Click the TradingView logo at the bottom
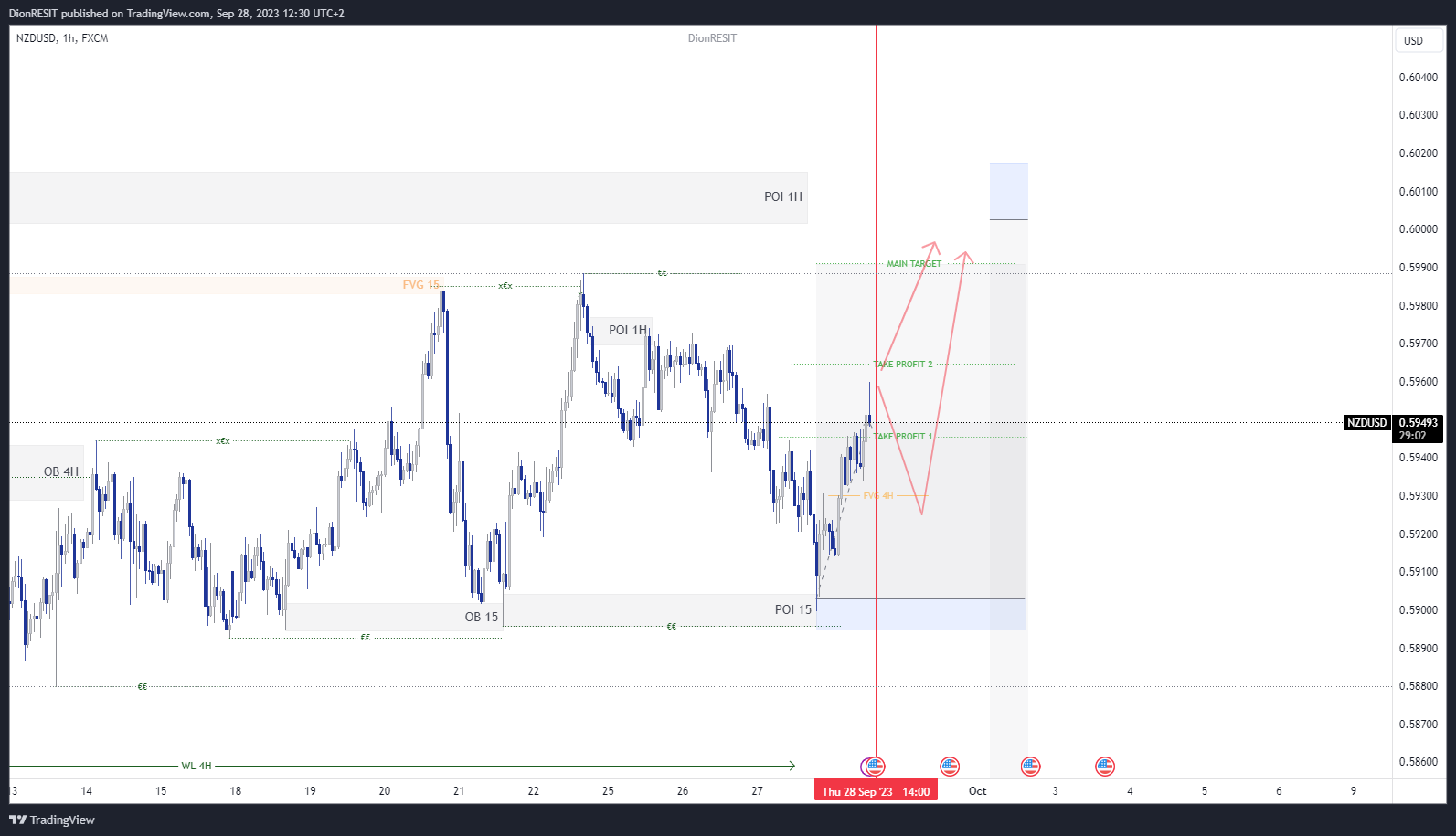Screen dimensions: 1456x836 coord(52,820)
